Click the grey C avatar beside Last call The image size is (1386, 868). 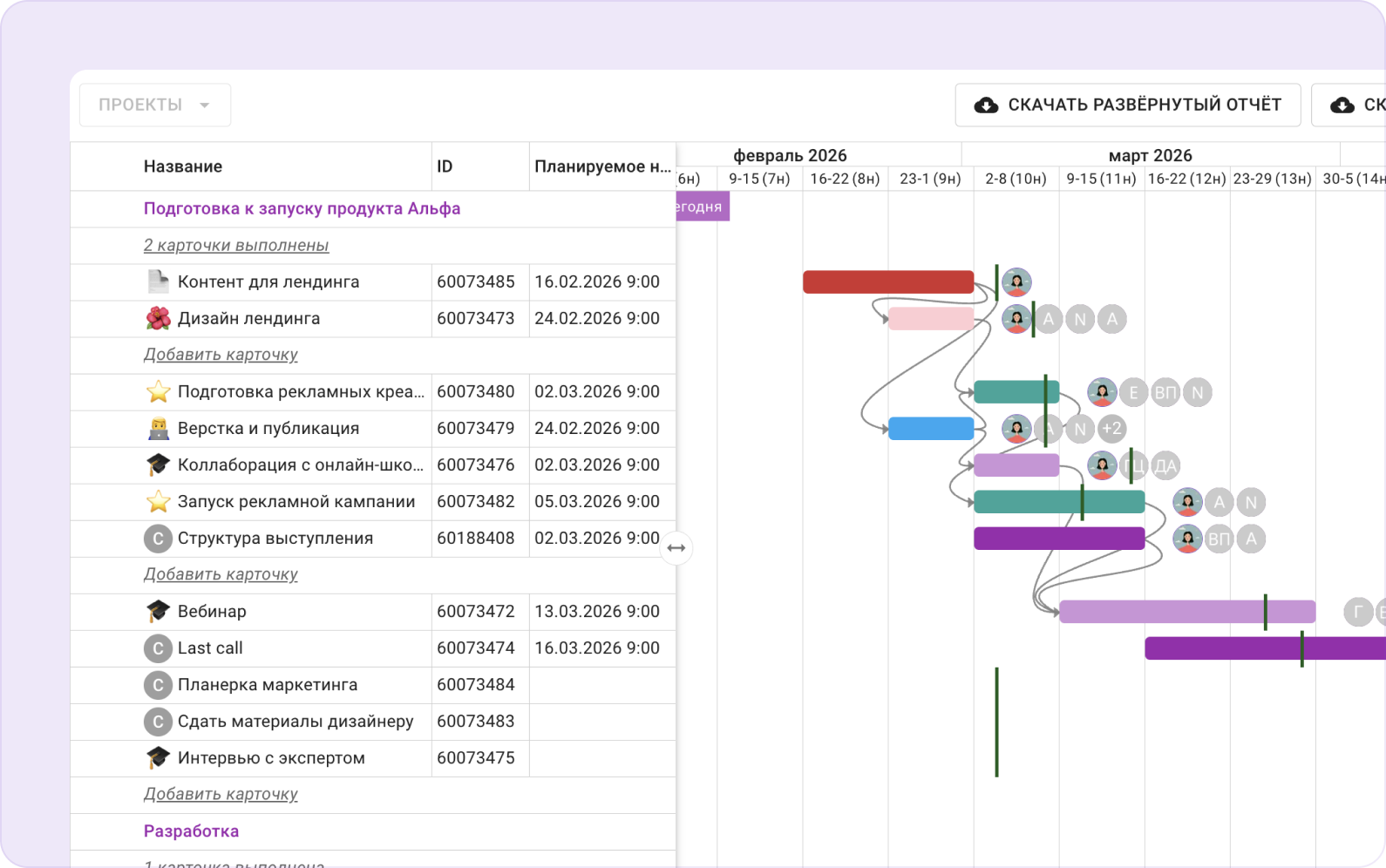158,648
